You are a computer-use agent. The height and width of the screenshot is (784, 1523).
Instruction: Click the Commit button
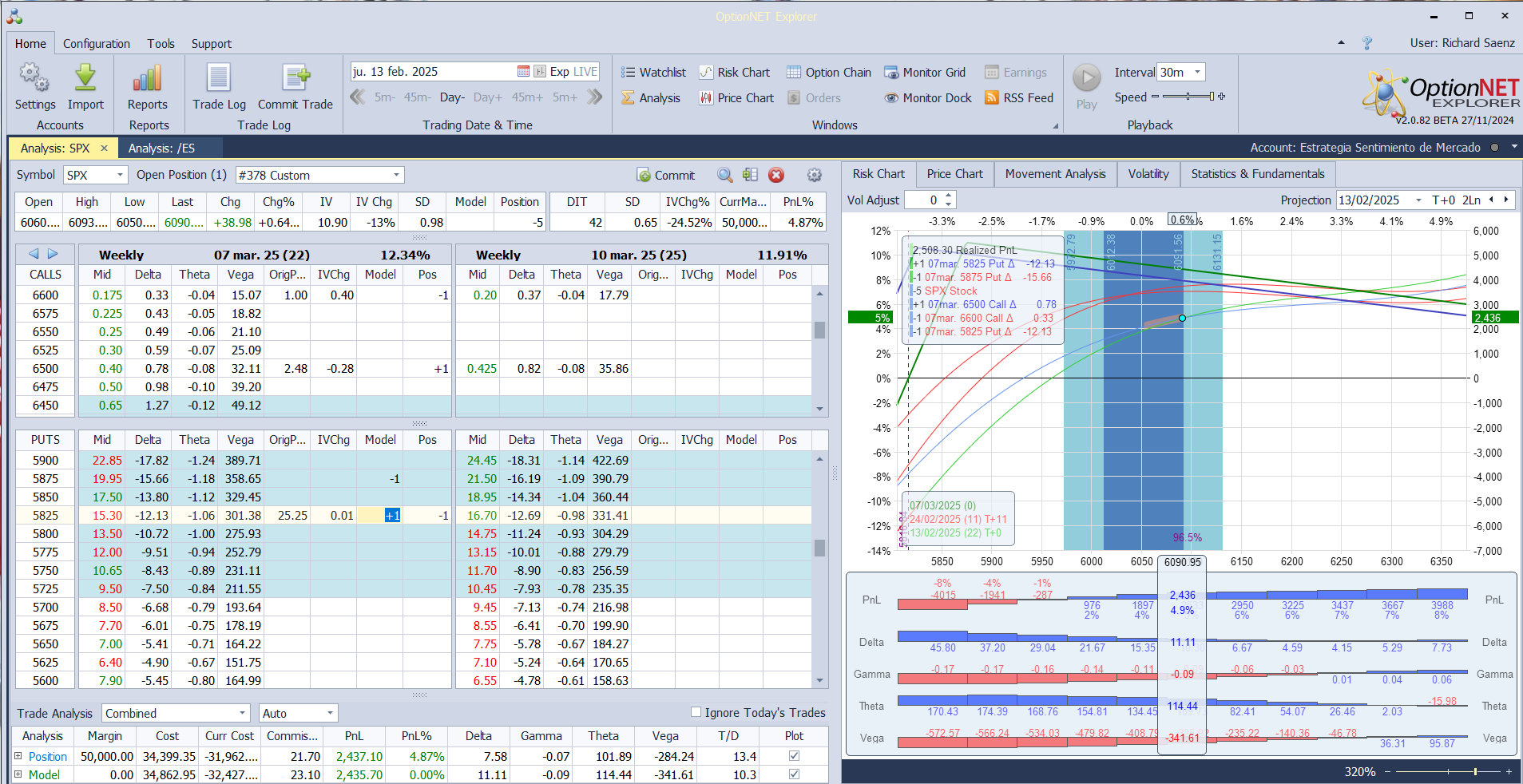(665, 176)
